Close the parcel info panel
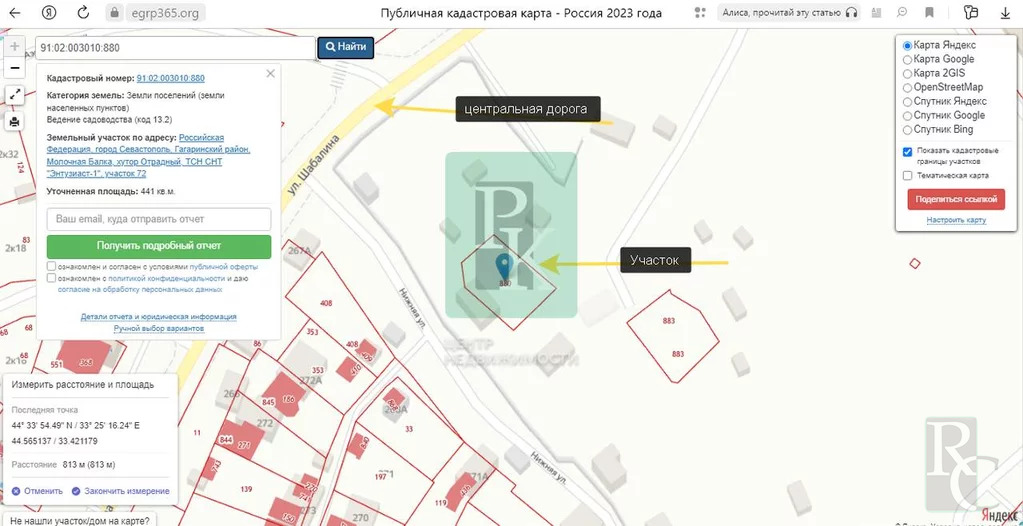Image resolution: width=1023 pixels, height=526 pixels. (x=271, y=74)
